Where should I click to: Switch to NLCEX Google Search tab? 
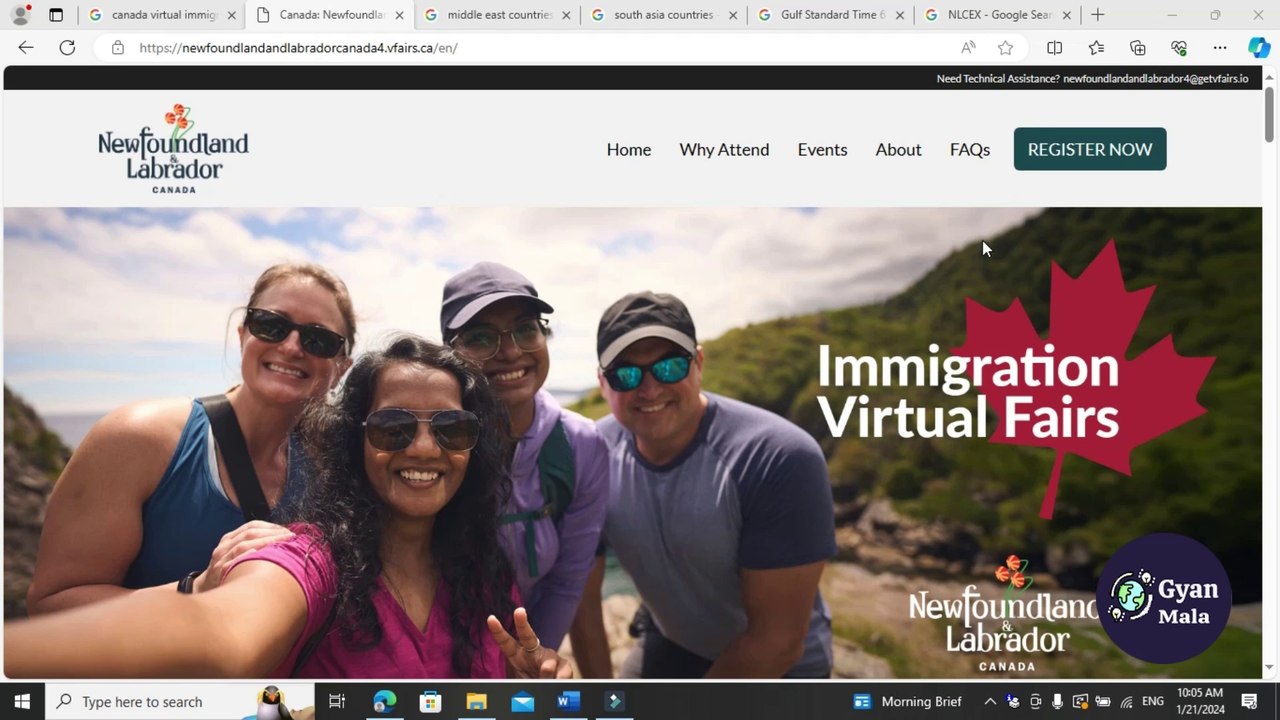coord(997,15)
